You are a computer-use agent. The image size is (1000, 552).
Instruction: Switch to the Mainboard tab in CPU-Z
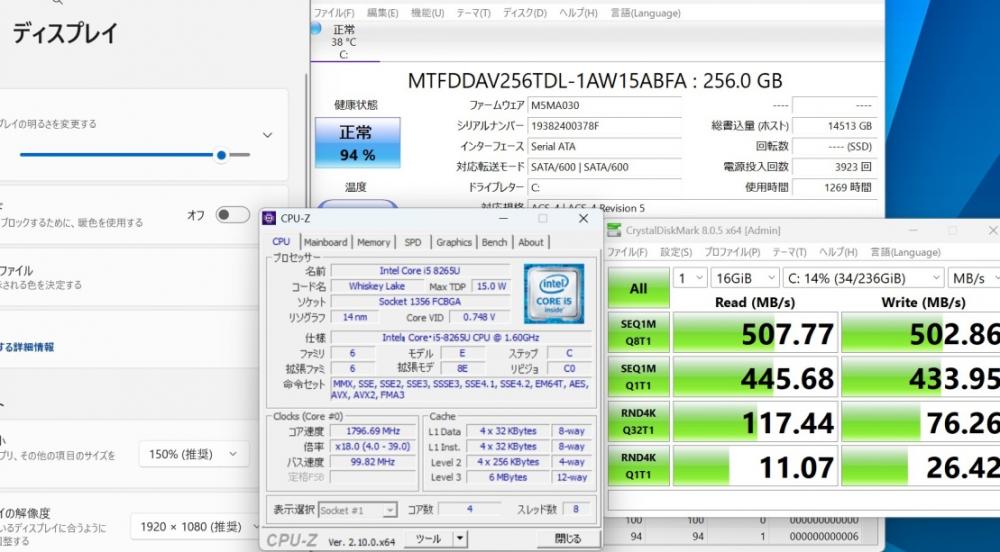(325, 242)
